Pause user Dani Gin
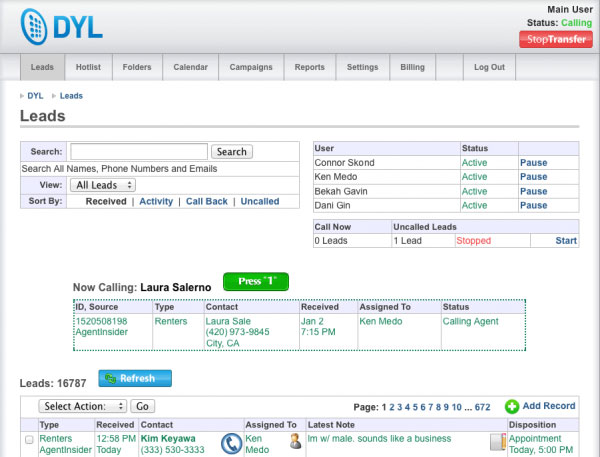This screenshot has width=600, height=457. click(x=533, y=206)
